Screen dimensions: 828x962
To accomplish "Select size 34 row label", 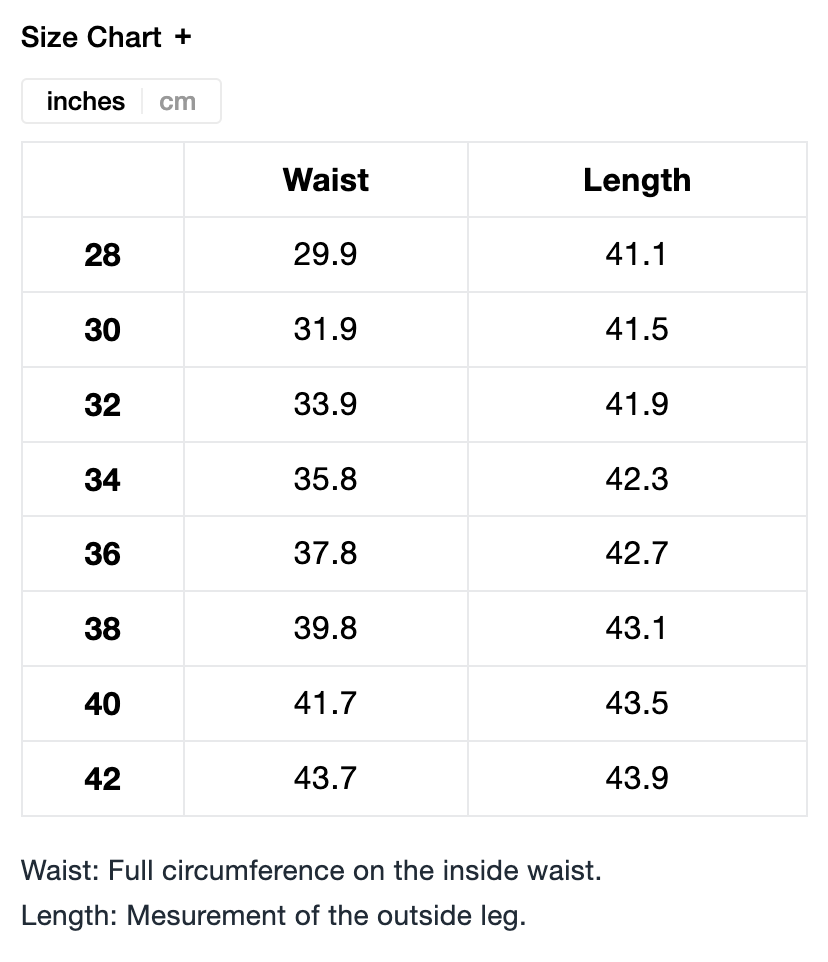I will point(102,480).
